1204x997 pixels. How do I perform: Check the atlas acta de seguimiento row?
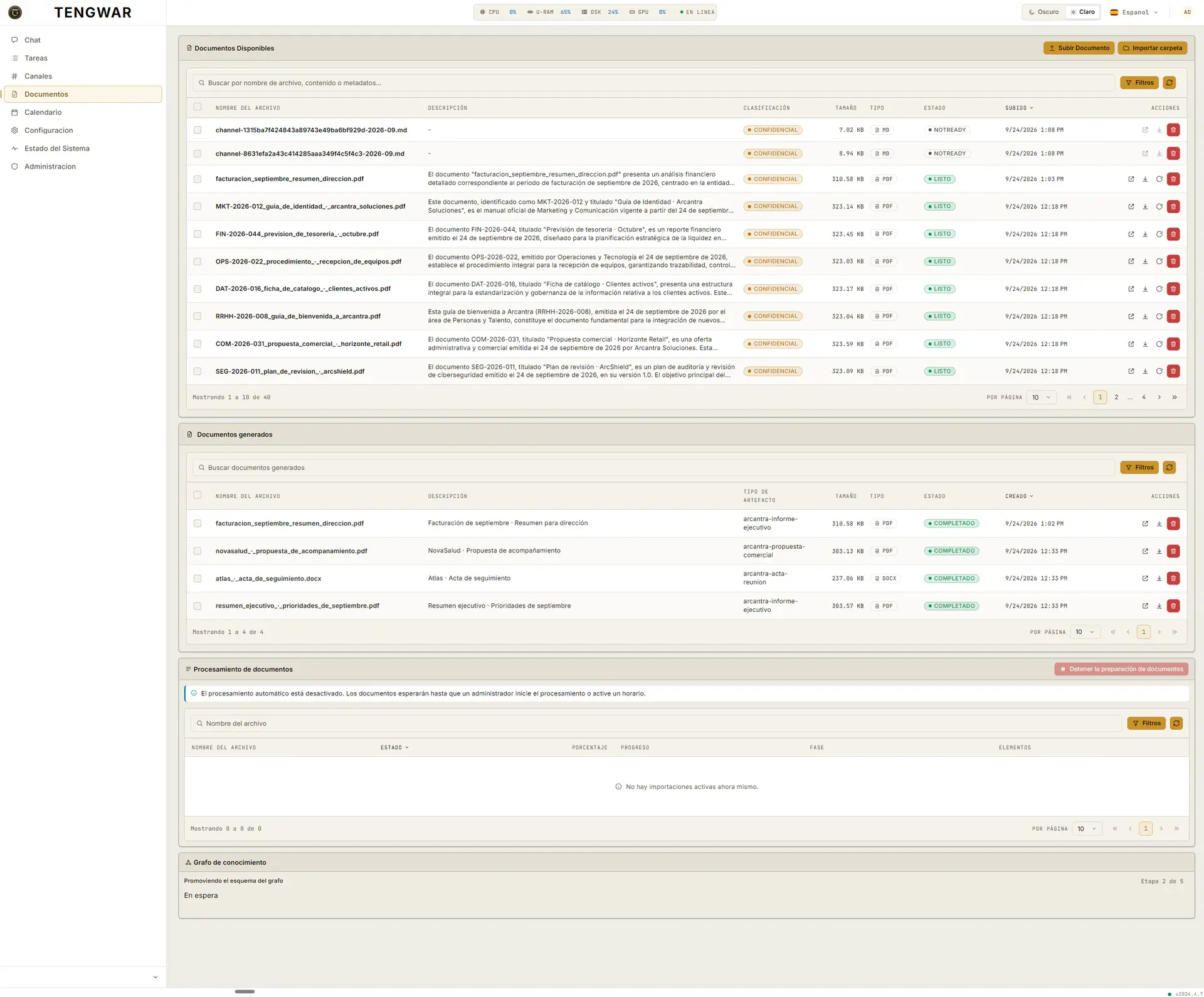tap(198, 579)
